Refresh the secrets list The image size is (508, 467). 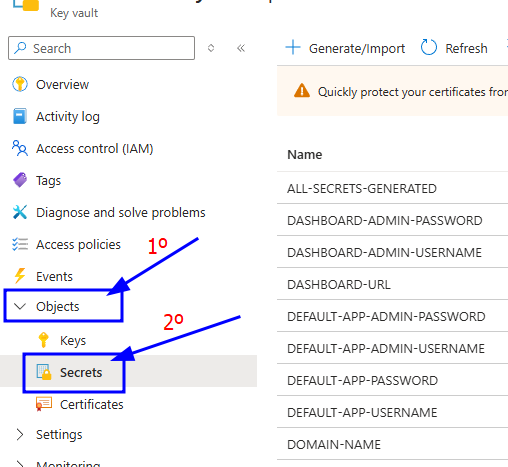coord(454,48)
